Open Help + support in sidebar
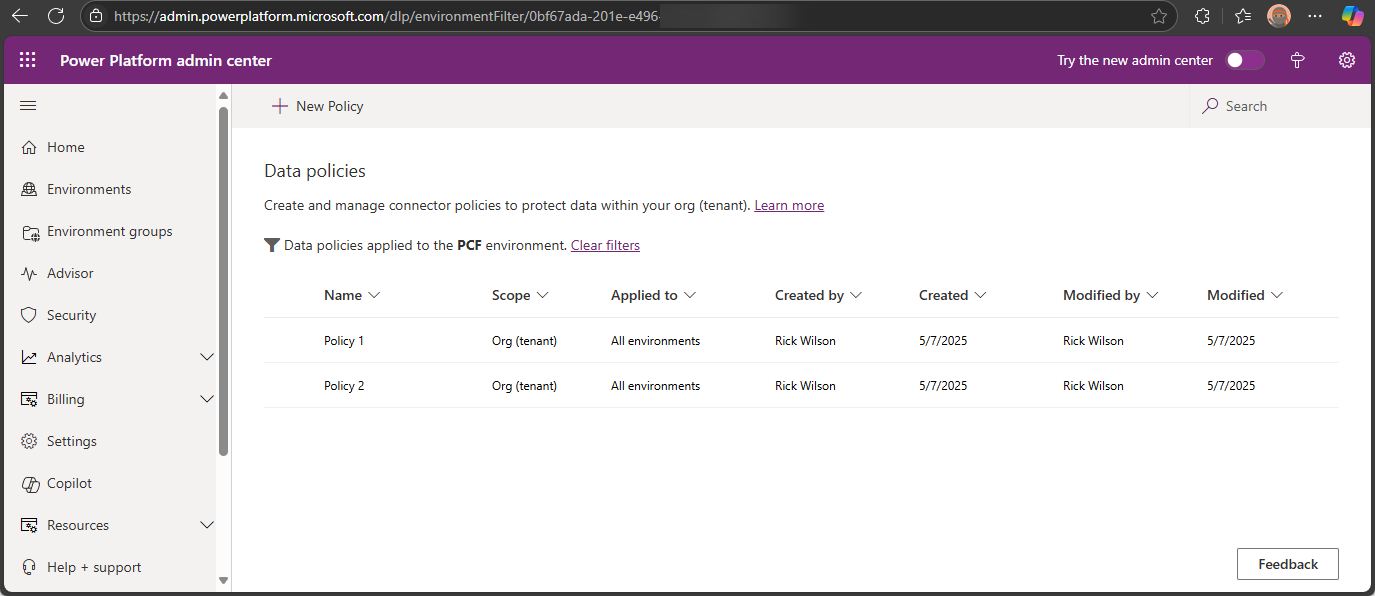The height and width of the screenshot is (596, 1375). point(94,567)
